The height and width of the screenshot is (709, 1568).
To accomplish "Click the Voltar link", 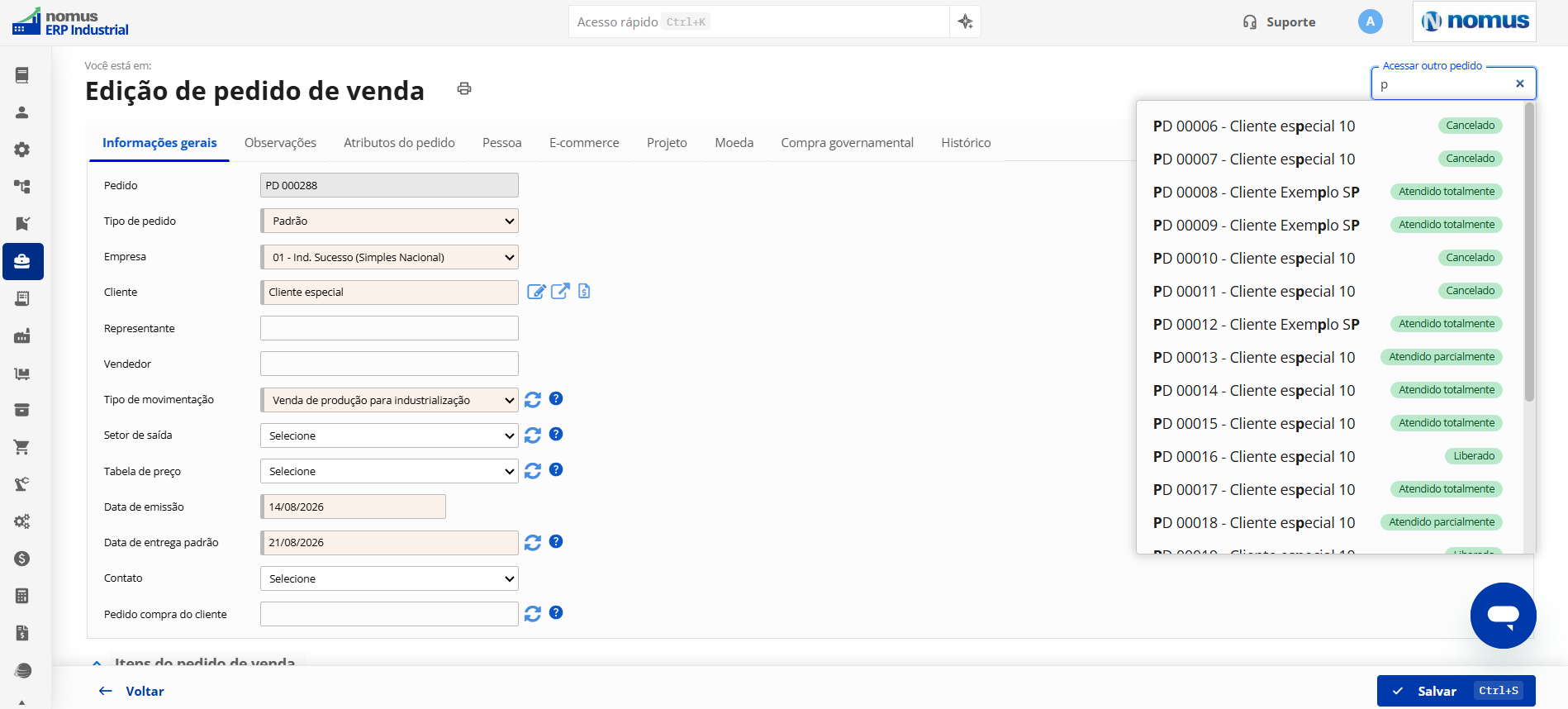I will coord(131,691).
